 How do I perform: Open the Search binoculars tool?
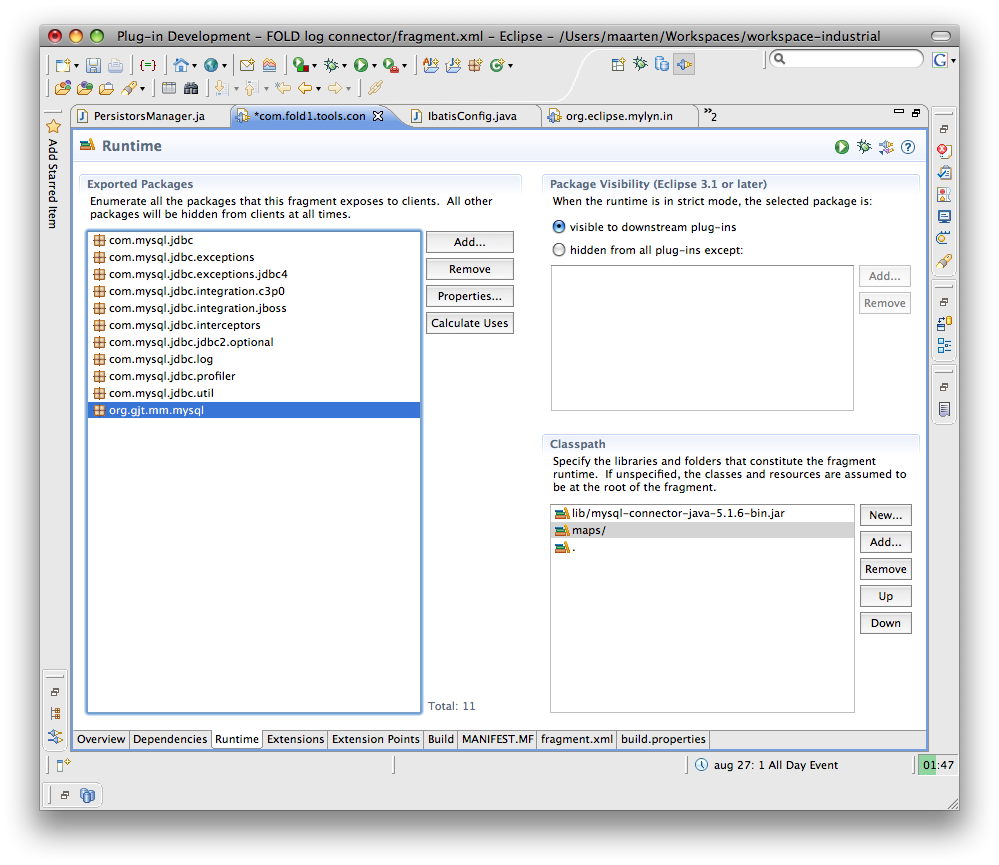point(191,88)
